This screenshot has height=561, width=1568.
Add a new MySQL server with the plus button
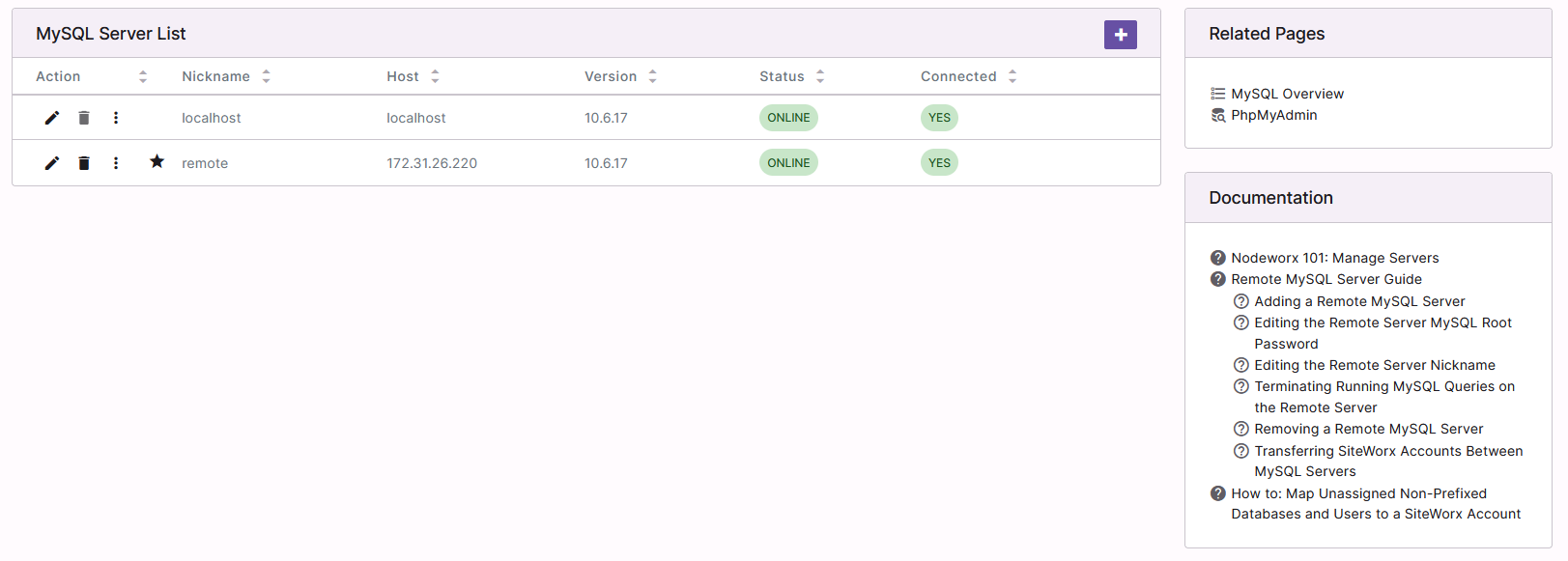(x=1120, y=34)
